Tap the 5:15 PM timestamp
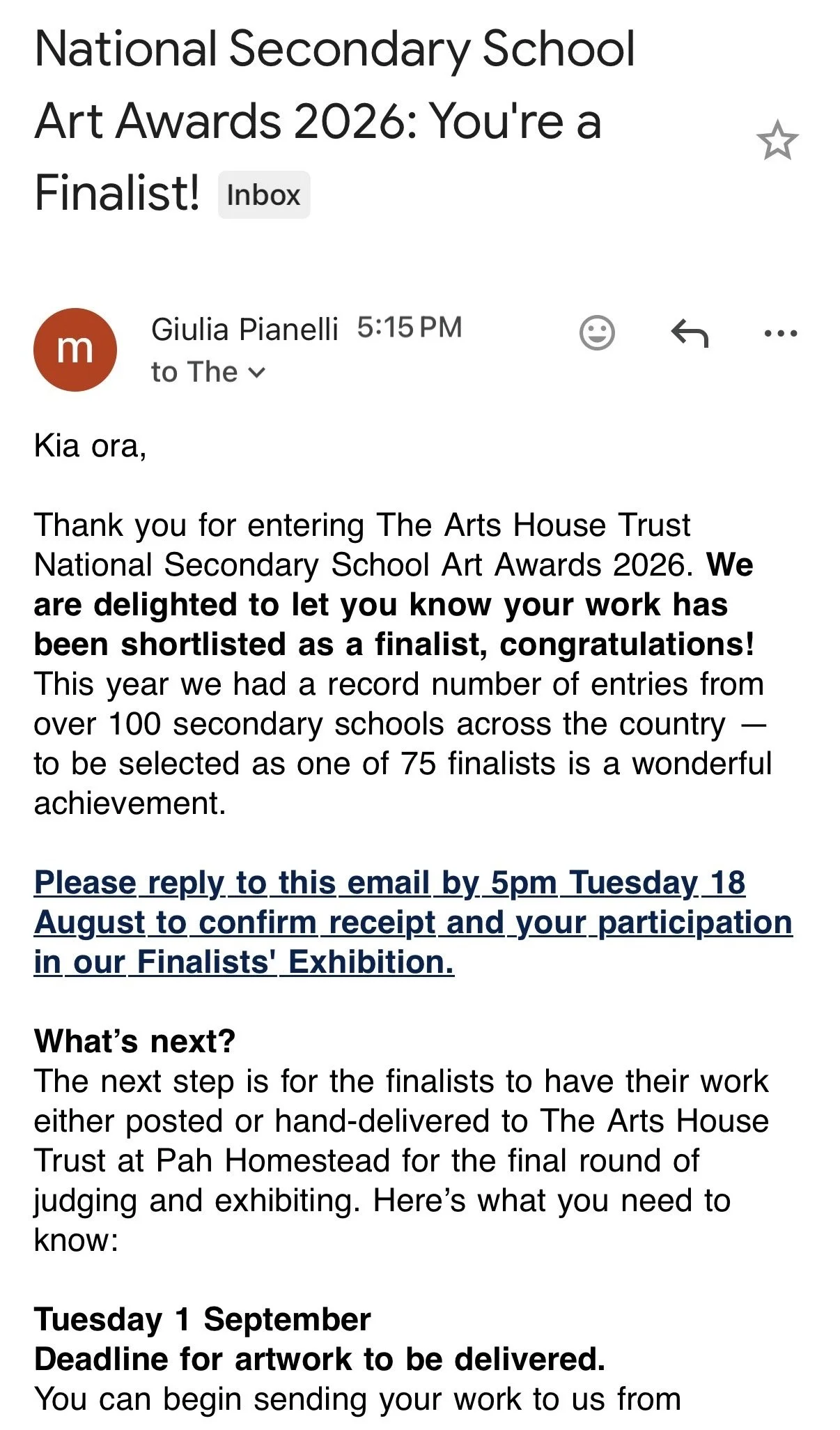The height and width of the screenshot is (1430, 840). [x=410, y=328]
